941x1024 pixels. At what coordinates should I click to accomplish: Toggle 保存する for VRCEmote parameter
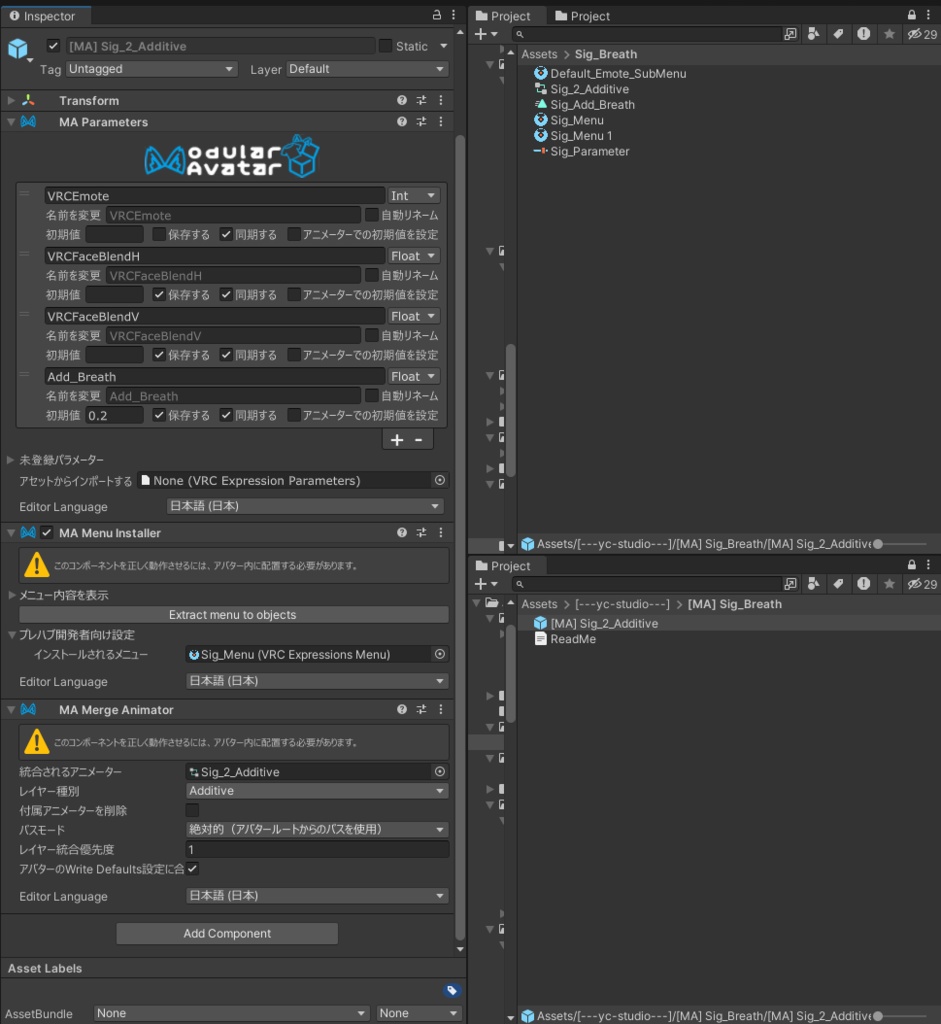click(159, 234)
